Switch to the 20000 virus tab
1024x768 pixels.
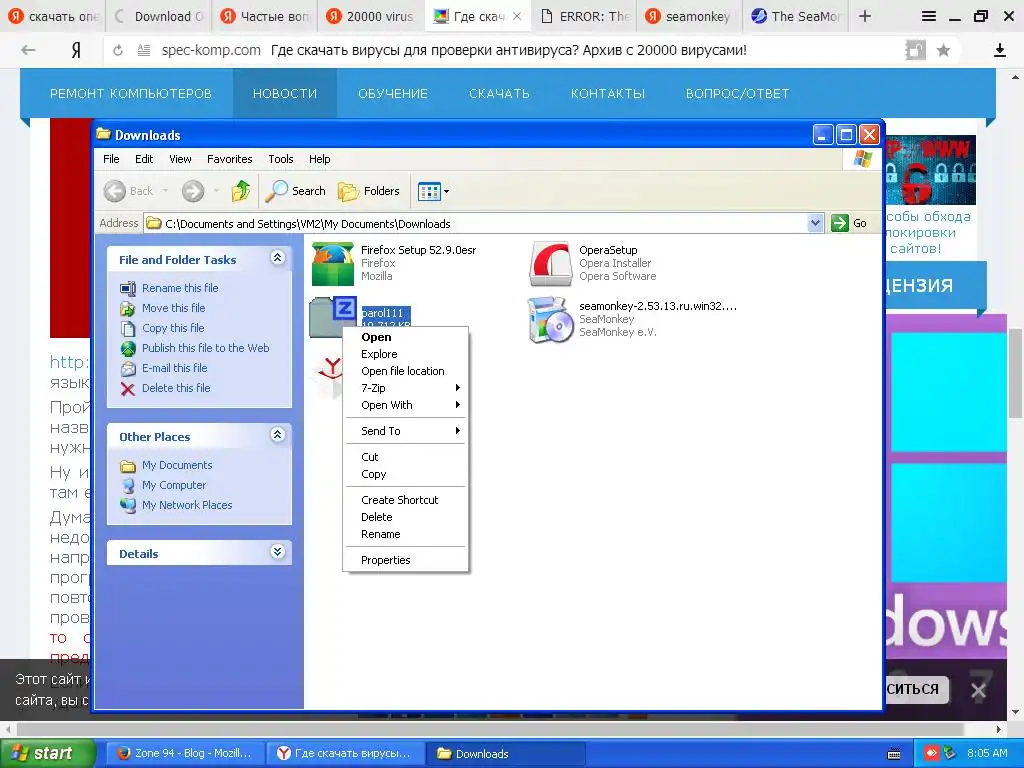pyautogui.click(x=370, y=16)
